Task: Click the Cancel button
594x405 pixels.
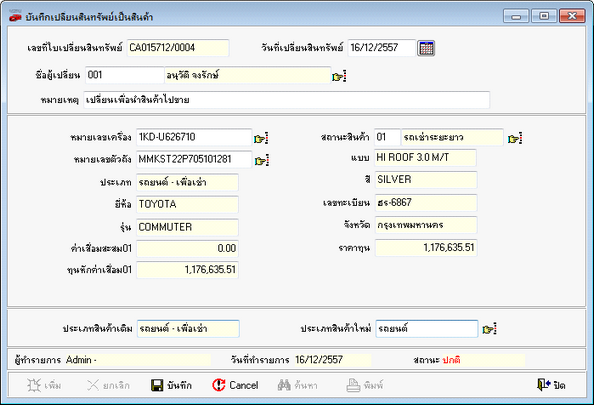Action: pyautogui.click(x=235, y=385)
